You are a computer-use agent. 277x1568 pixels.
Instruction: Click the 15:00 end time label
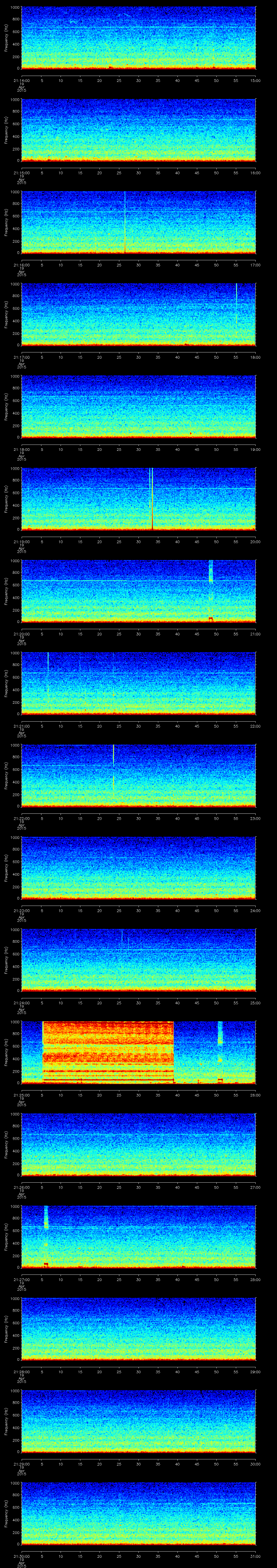pyautogui.click(x=256, y=80)
